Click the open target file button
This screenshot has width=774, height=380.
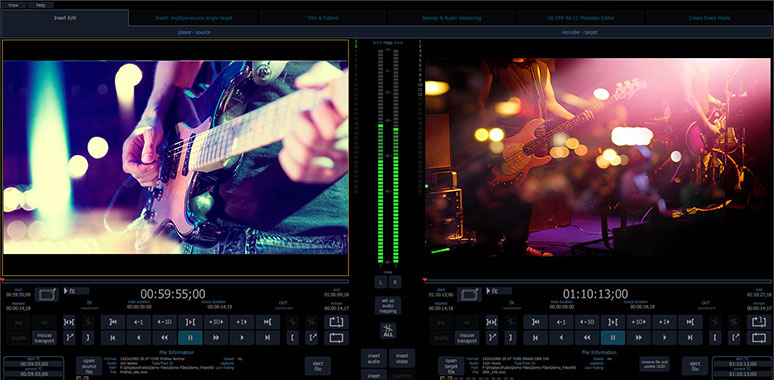[451, 365]
